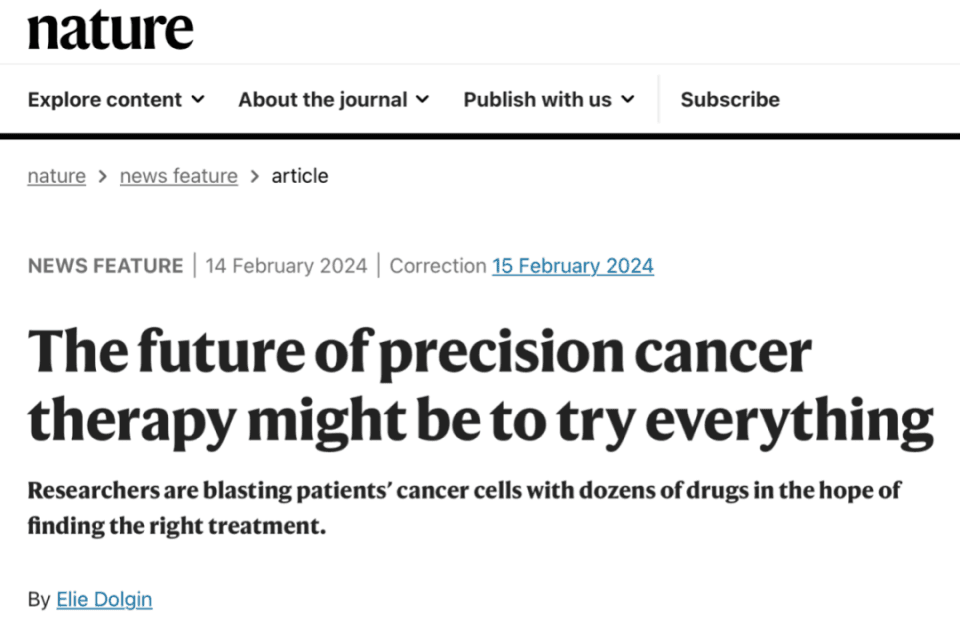The width and height of the screenshot is (960, 621).
Task: Expand the Publish with us chevron arrow
Action: coord(628,99)
